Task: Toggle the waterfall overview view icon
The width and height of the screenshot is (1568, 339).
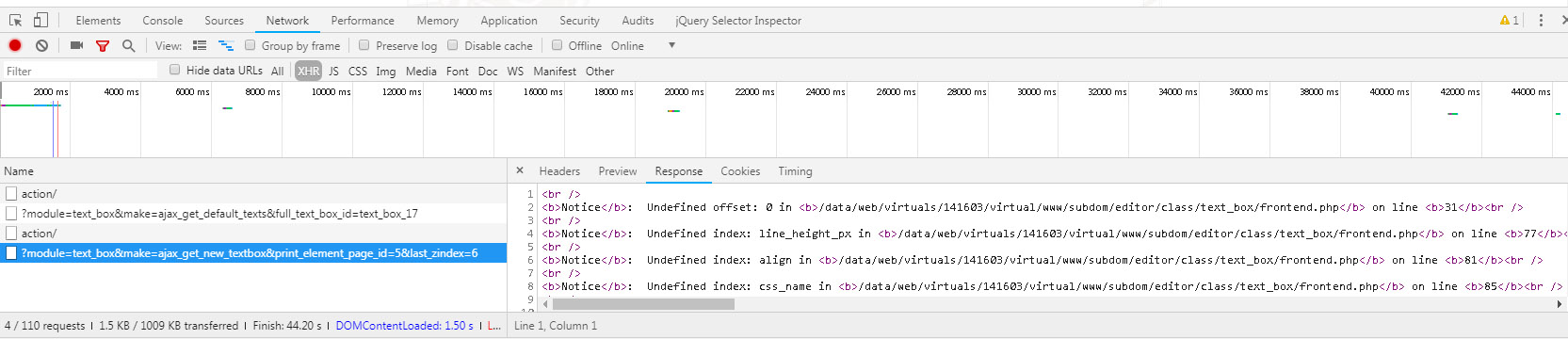Action: (226, 45)
